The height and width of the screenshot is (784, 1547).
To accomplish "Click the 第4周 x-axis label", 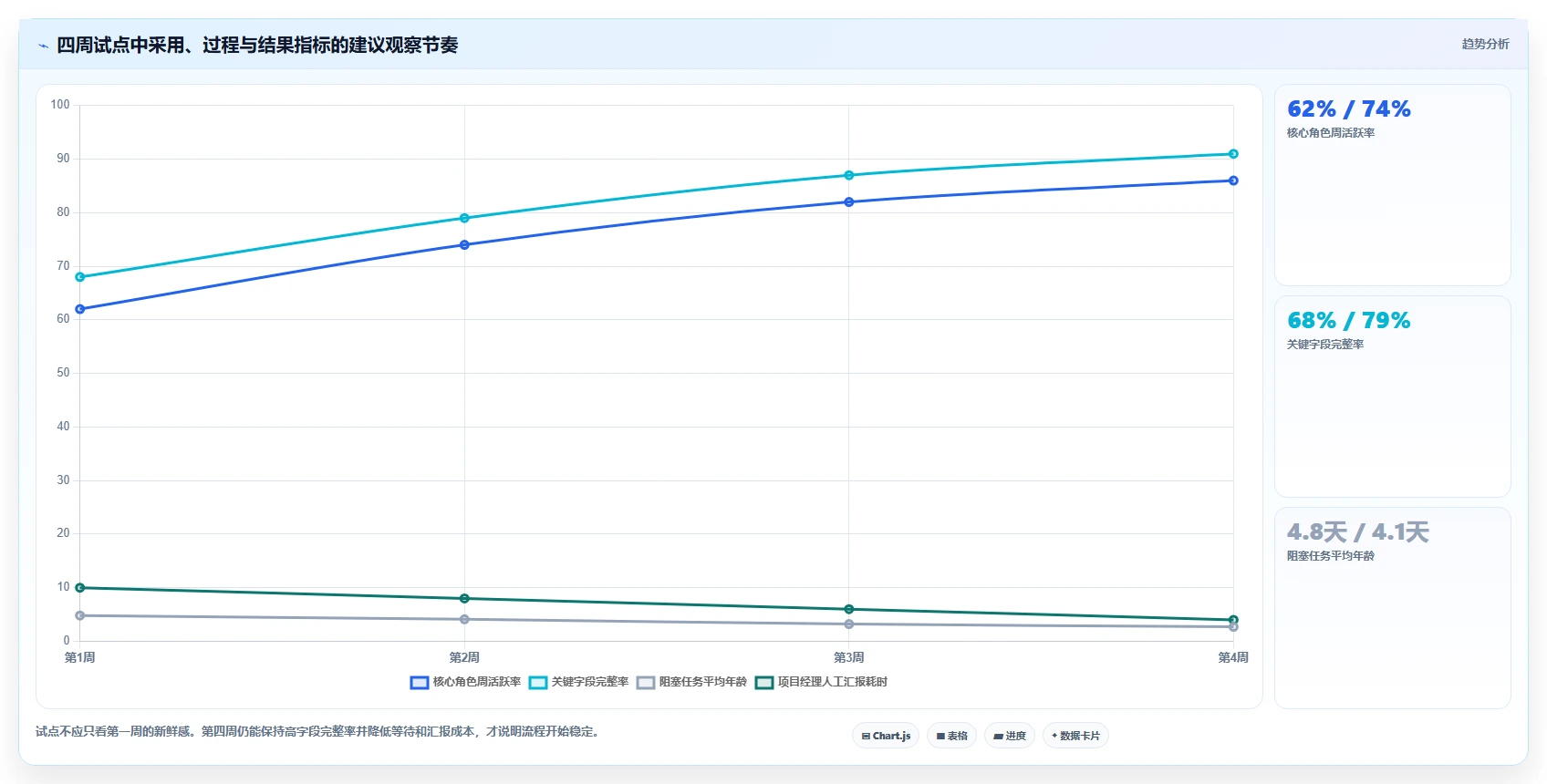I will 1233,657.
